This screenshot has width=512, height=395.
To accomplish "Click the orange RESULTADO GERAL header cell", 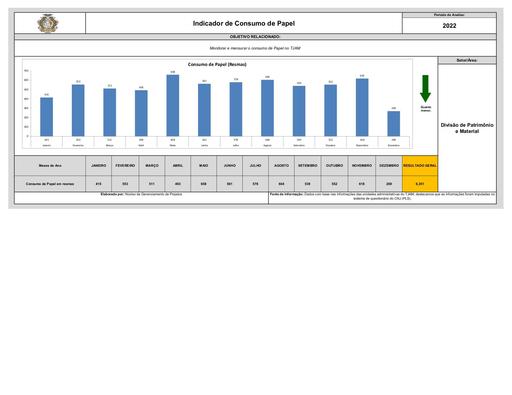I will click(x=420, y=166).
